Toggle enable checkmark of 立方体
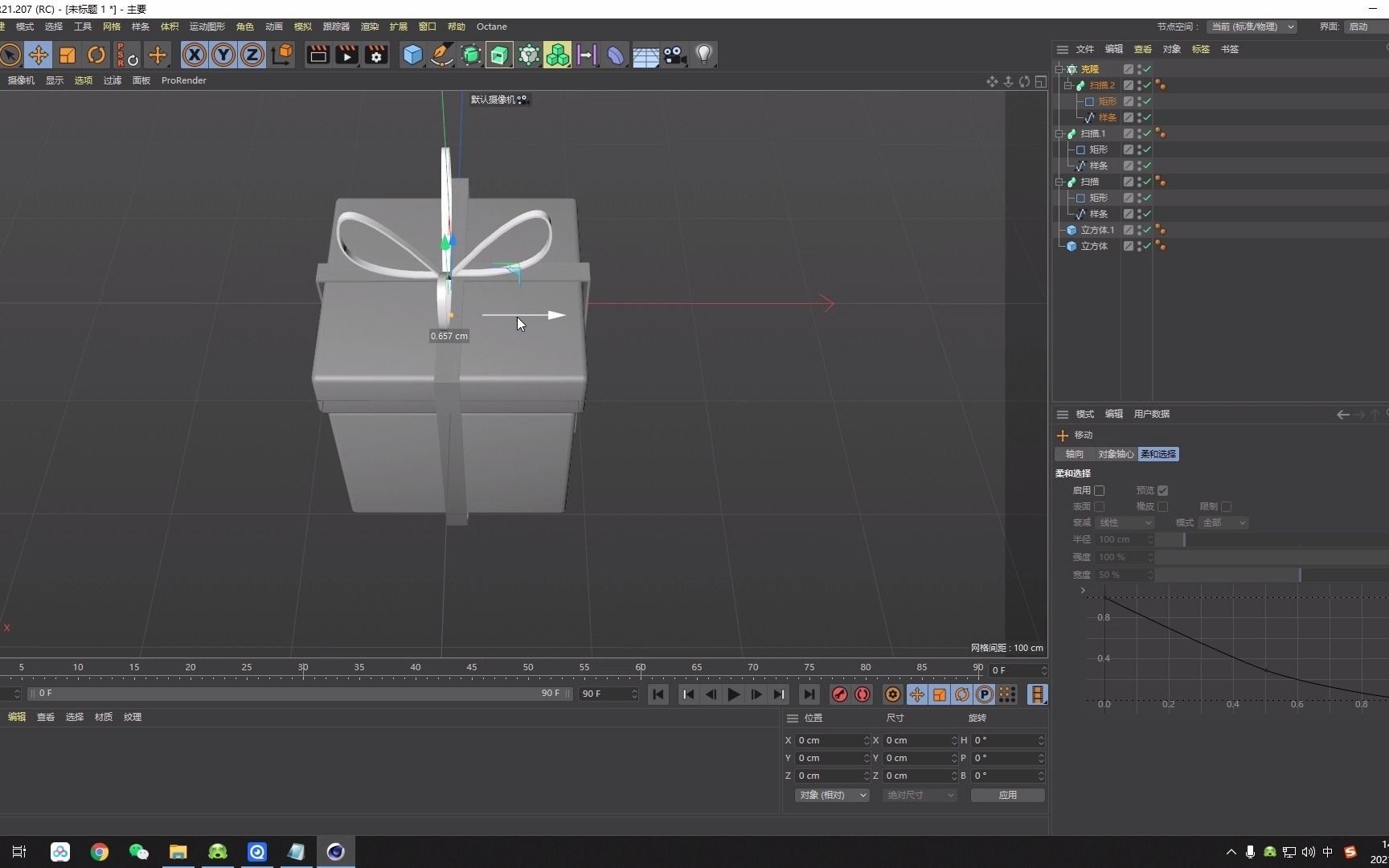The width and height of the screenshot is (1389, 868). 1147,246
